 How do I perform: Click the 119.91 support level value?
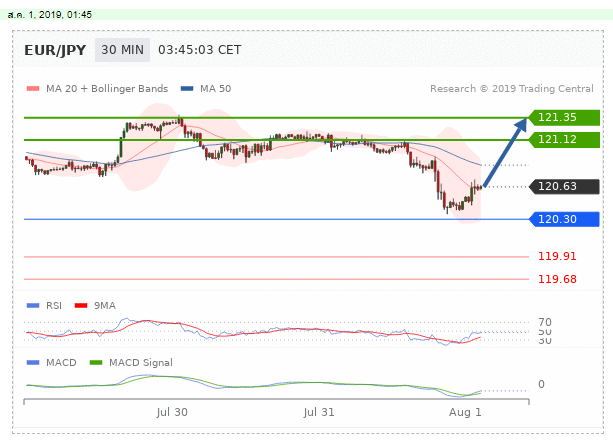click(x=557, y=256)
